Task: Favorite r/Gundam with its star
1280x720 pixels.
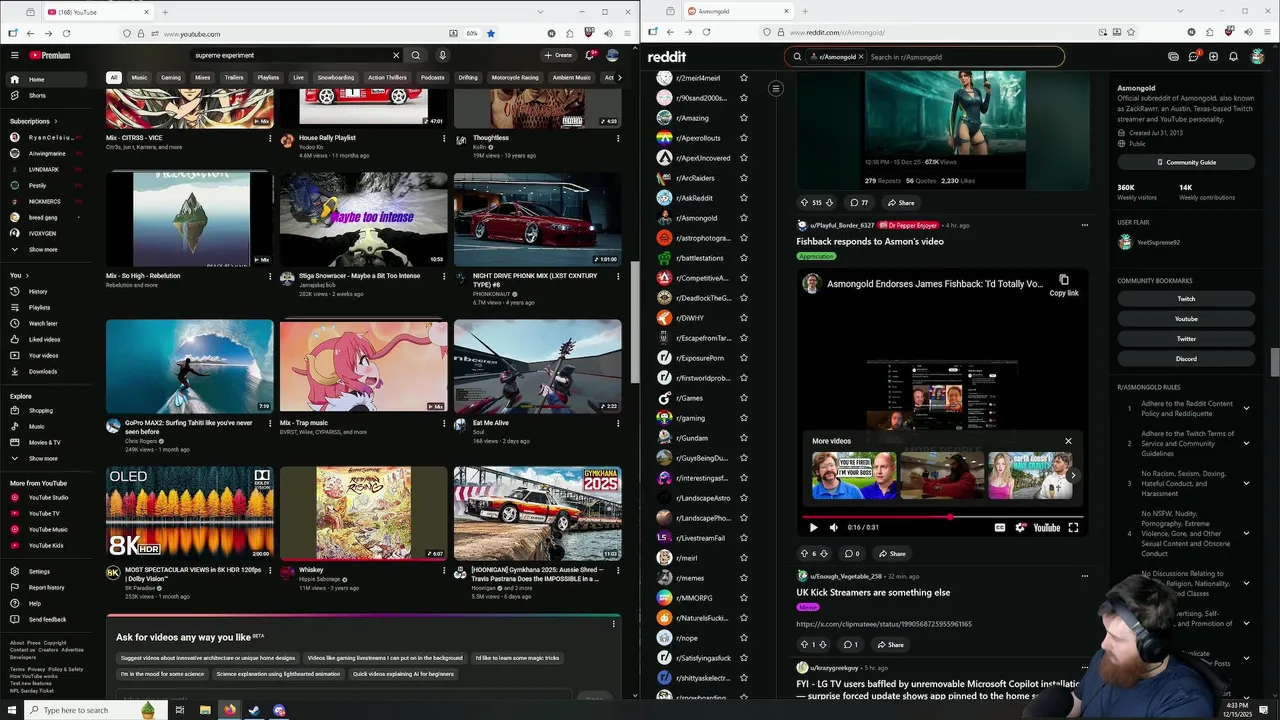Action: click(743, 438)
